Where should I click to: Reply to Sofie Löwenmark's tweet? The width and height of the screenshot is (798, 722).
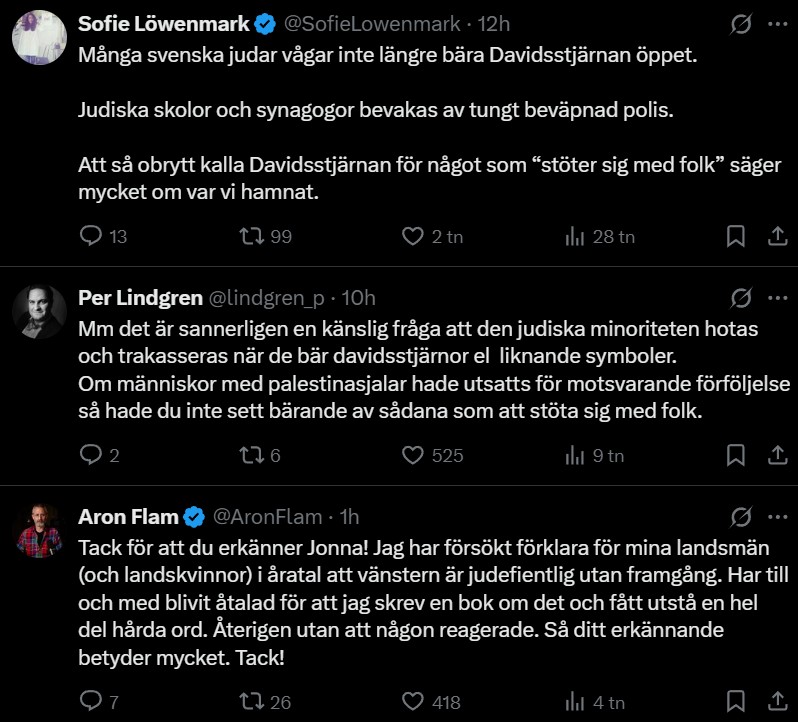(91, 236)
